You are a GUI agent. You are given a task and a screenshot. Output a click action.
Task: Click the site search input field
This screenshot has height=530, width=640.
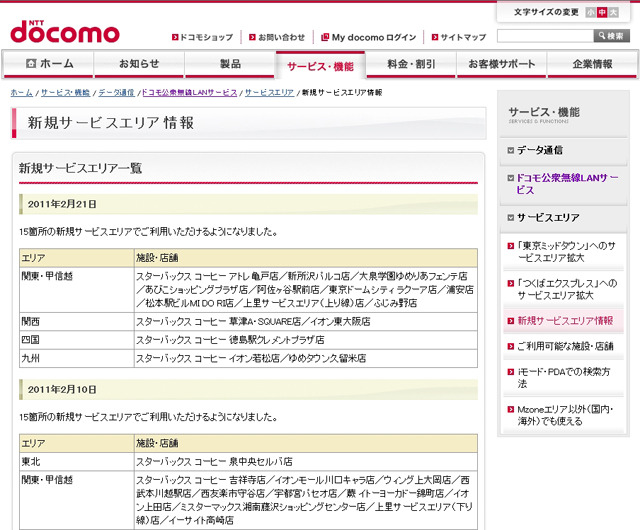point(545,36)
